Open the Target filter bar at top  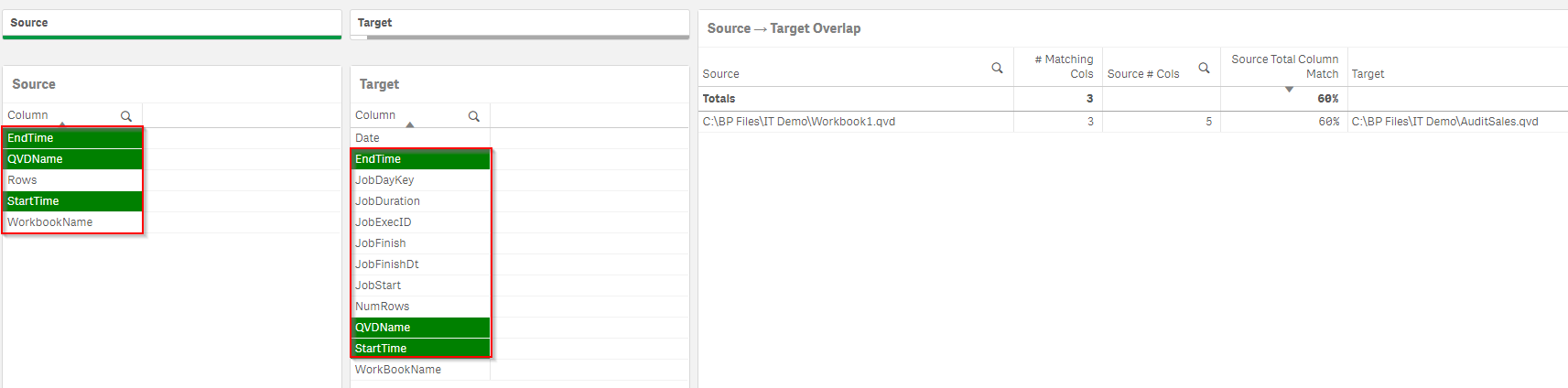(x=520, y=24)
